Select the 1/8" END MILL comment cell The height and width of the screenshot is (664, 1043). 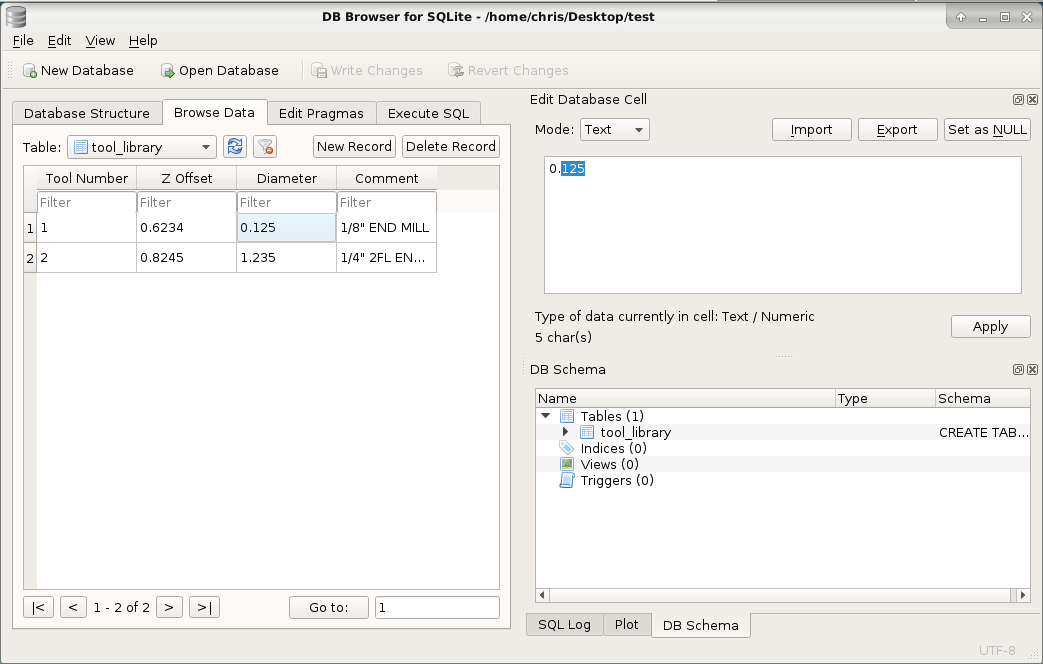pyautogui.click(x=386, y=228)
